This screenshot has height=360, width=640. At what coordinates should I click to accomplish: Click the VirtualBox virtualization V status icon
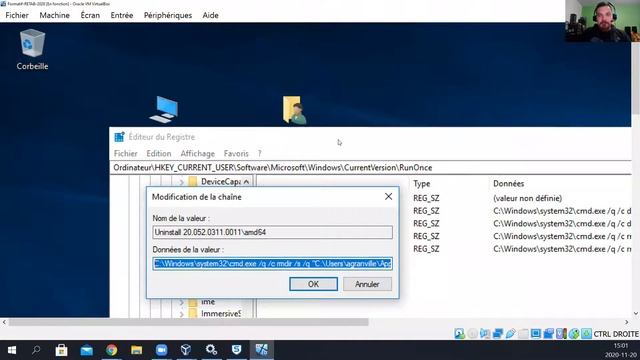tap(561, 333)
